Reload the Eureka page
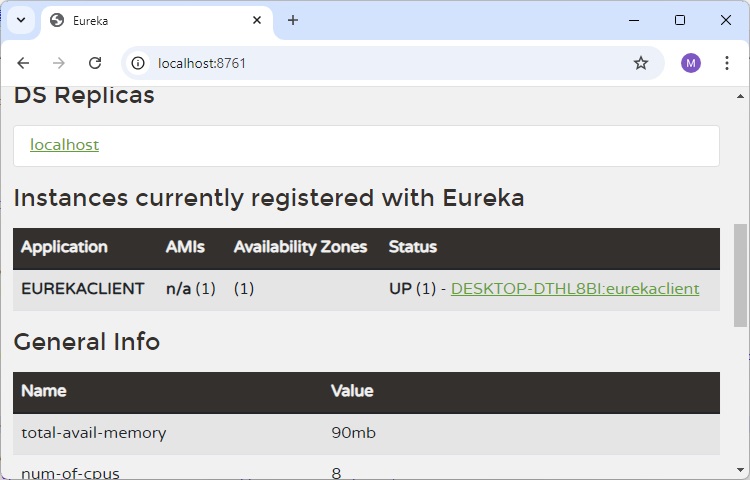 [95, 63]
